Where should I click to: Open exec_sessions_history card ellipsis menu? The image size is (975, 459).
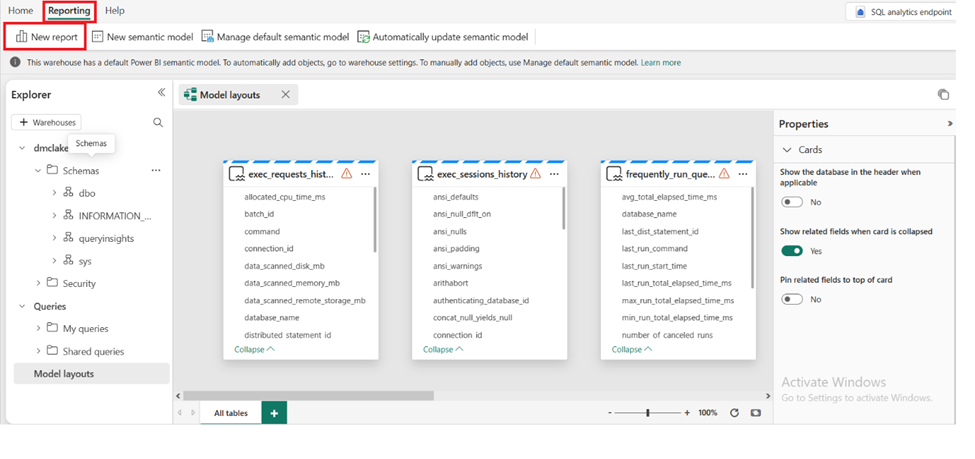click(x=554, y=174)
